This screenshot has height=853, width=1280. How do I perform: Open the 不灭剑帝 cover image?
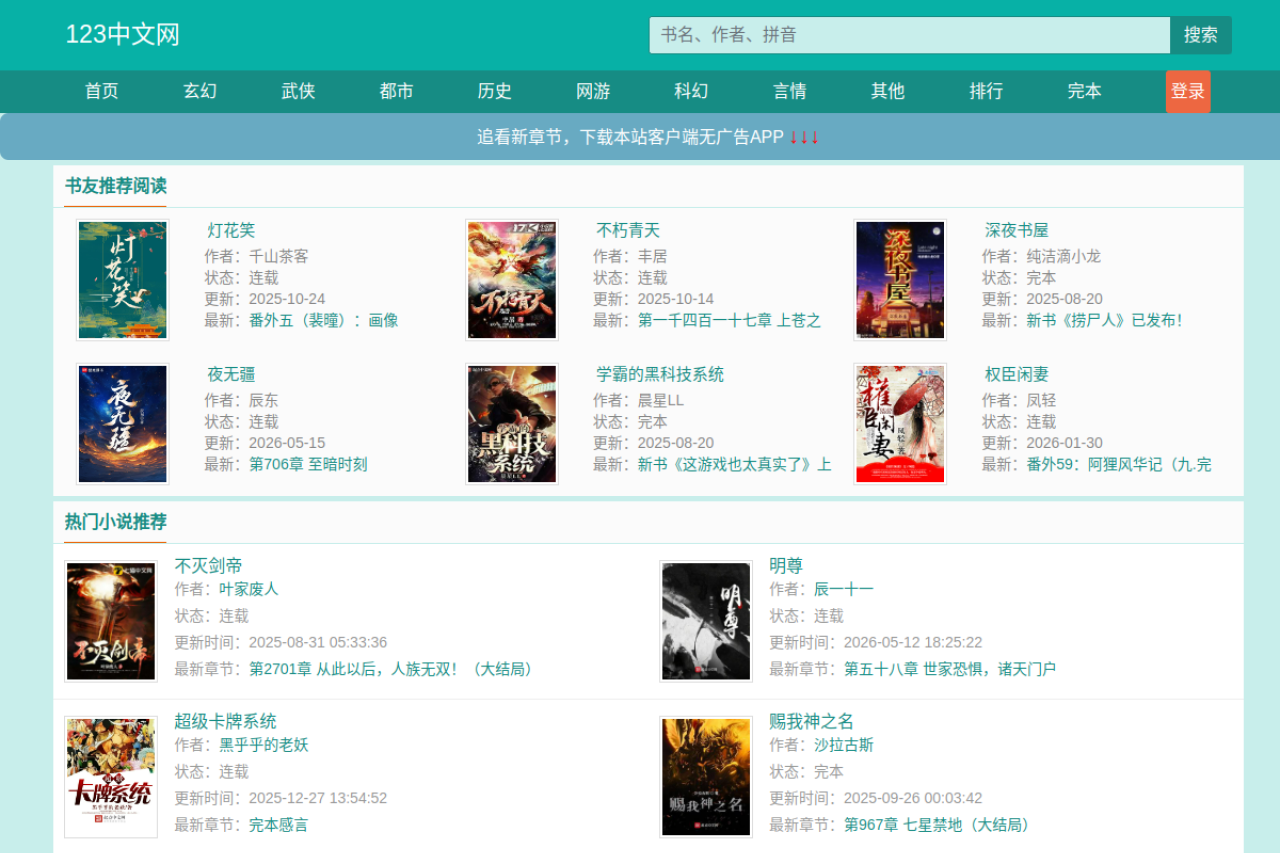[111, 621]
